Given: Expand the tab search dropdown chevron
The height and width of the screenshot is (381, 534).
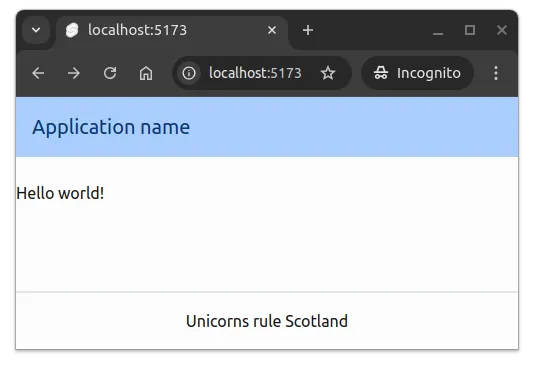Looking at the screenshot, I should point(36,30).
